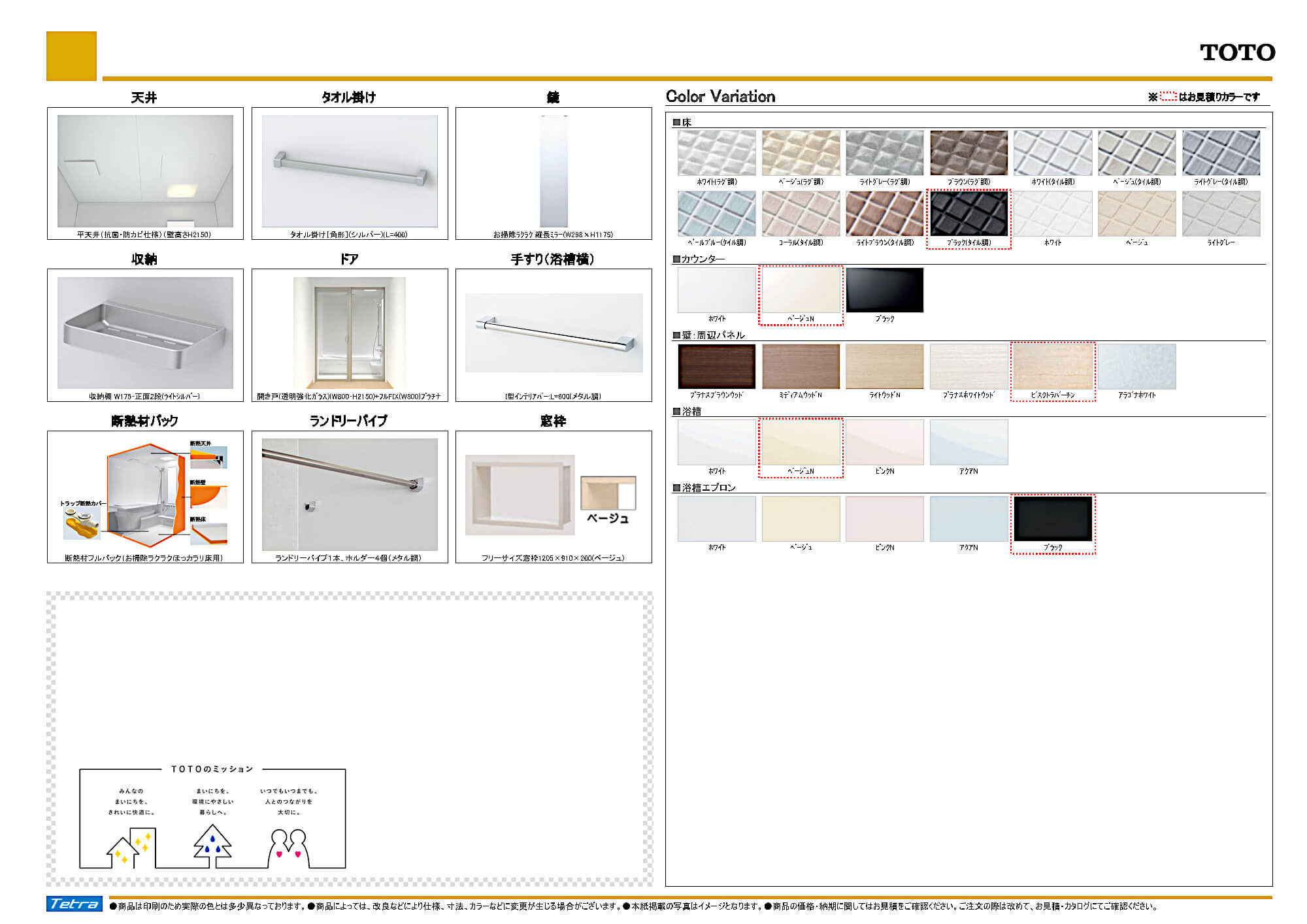Select floor swatch ベージュ(ラグ調)
The width and height of the screenshot is (1307, 924).
(801, 153)
